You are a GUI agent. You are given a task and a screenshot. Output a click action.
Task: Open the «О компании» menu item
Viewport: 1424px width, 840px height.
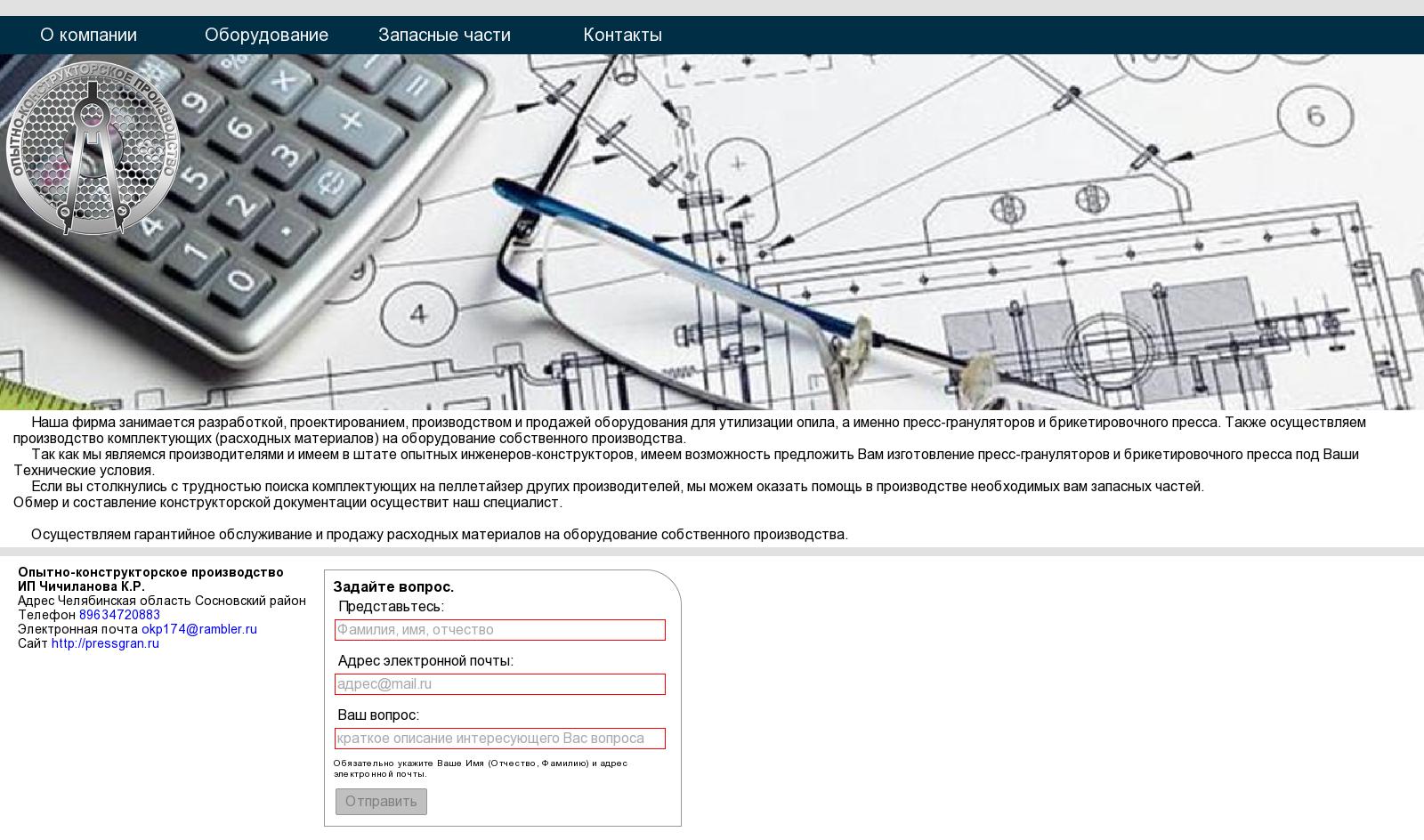[88, 35]
